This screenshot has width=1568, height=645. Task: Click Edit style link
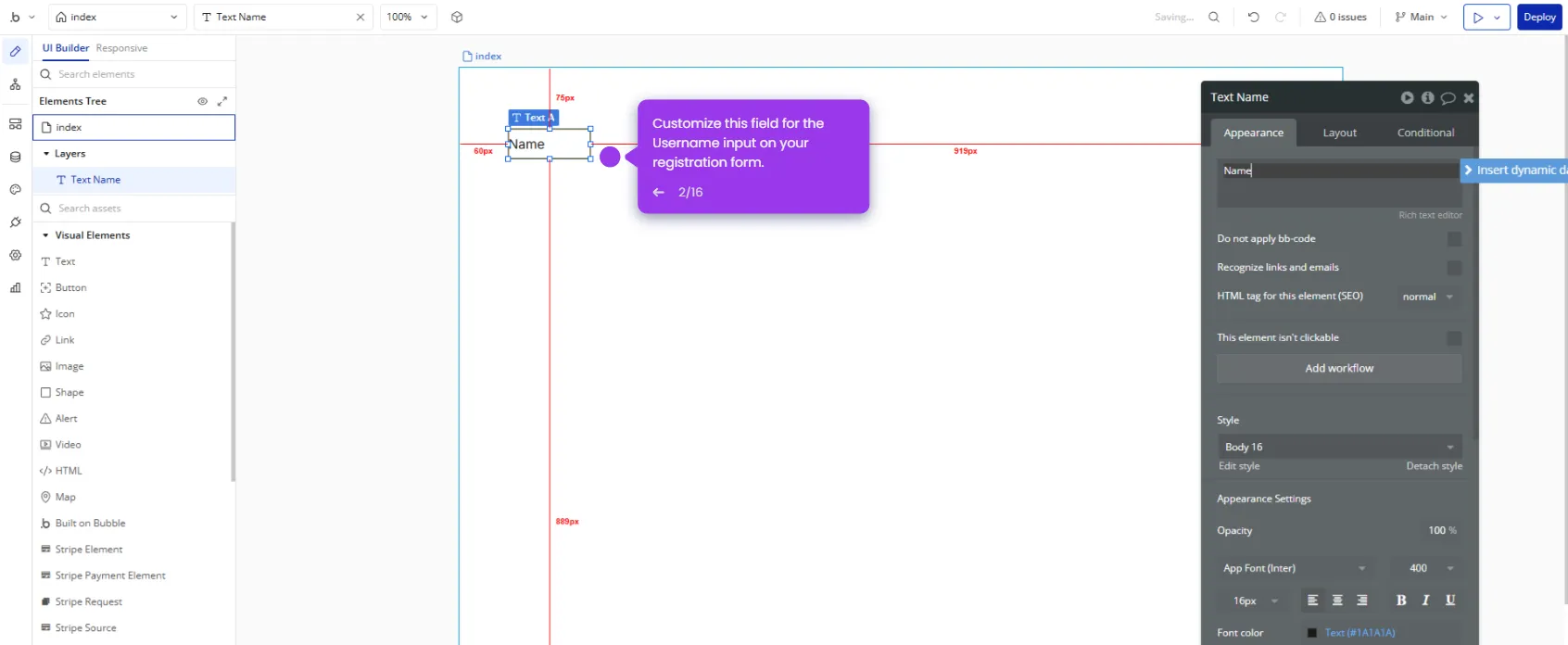coord(1239,466)
